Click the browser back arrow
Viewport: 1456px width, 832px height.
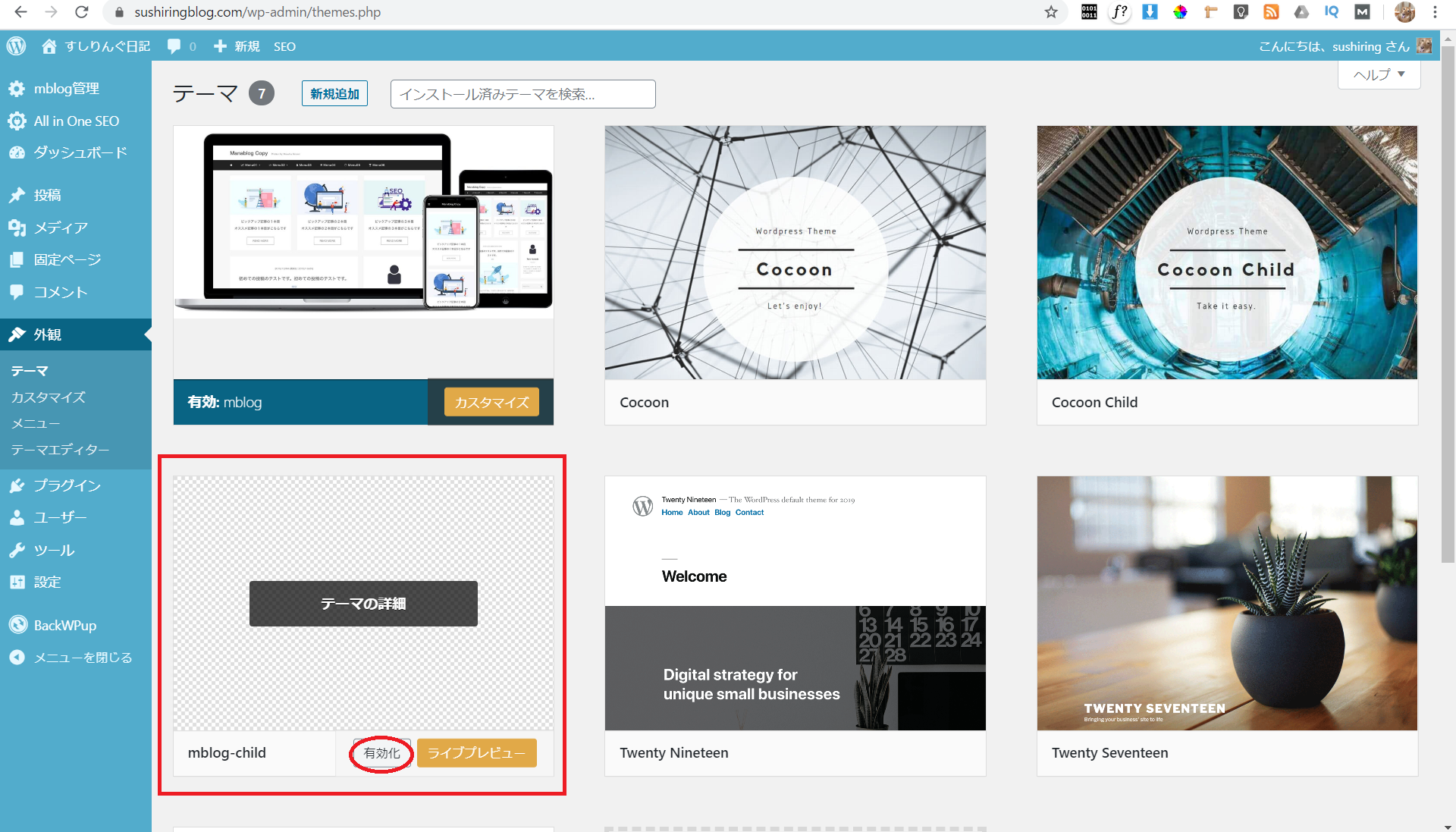[20, 12]
